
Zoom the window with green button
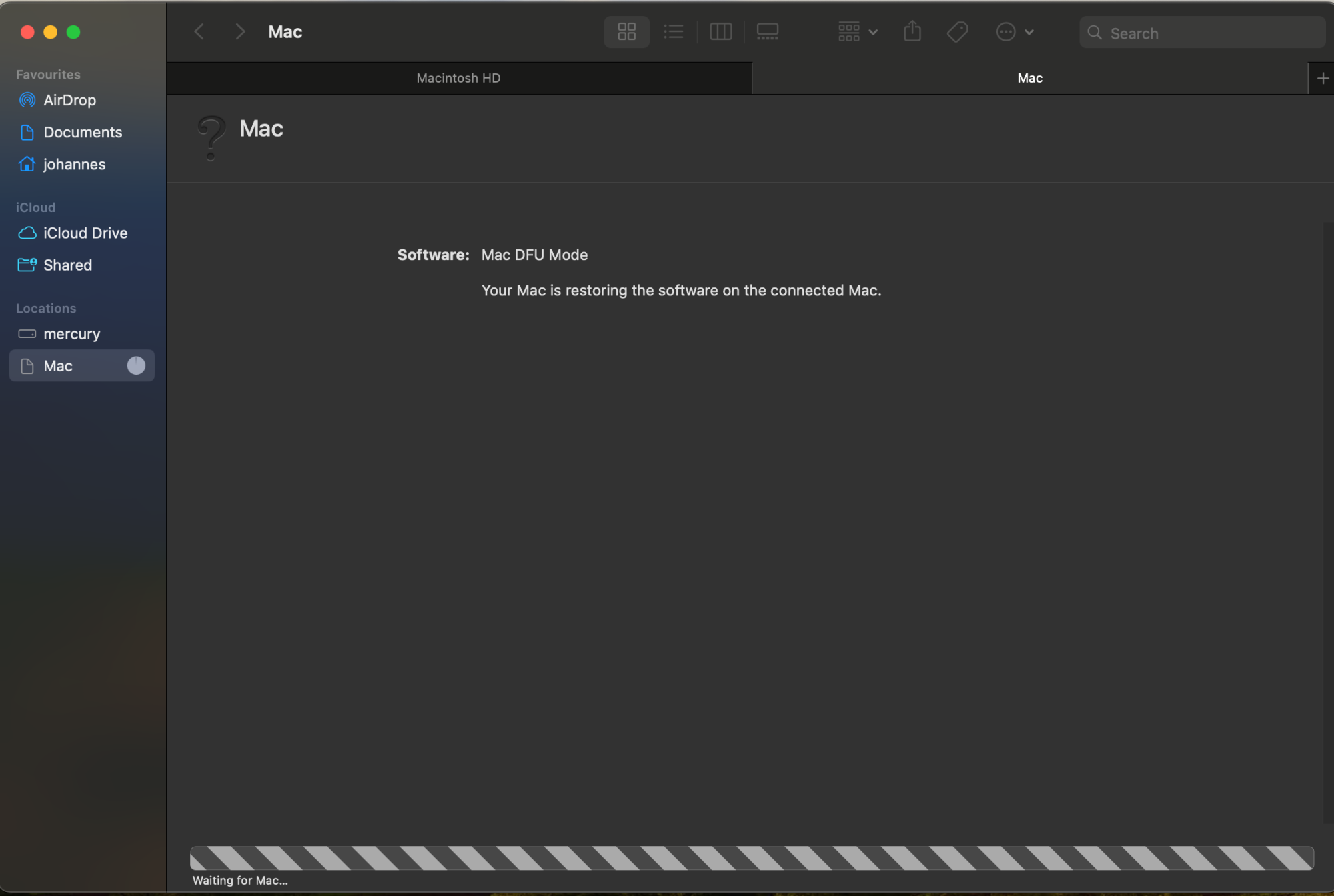[73, 32]
